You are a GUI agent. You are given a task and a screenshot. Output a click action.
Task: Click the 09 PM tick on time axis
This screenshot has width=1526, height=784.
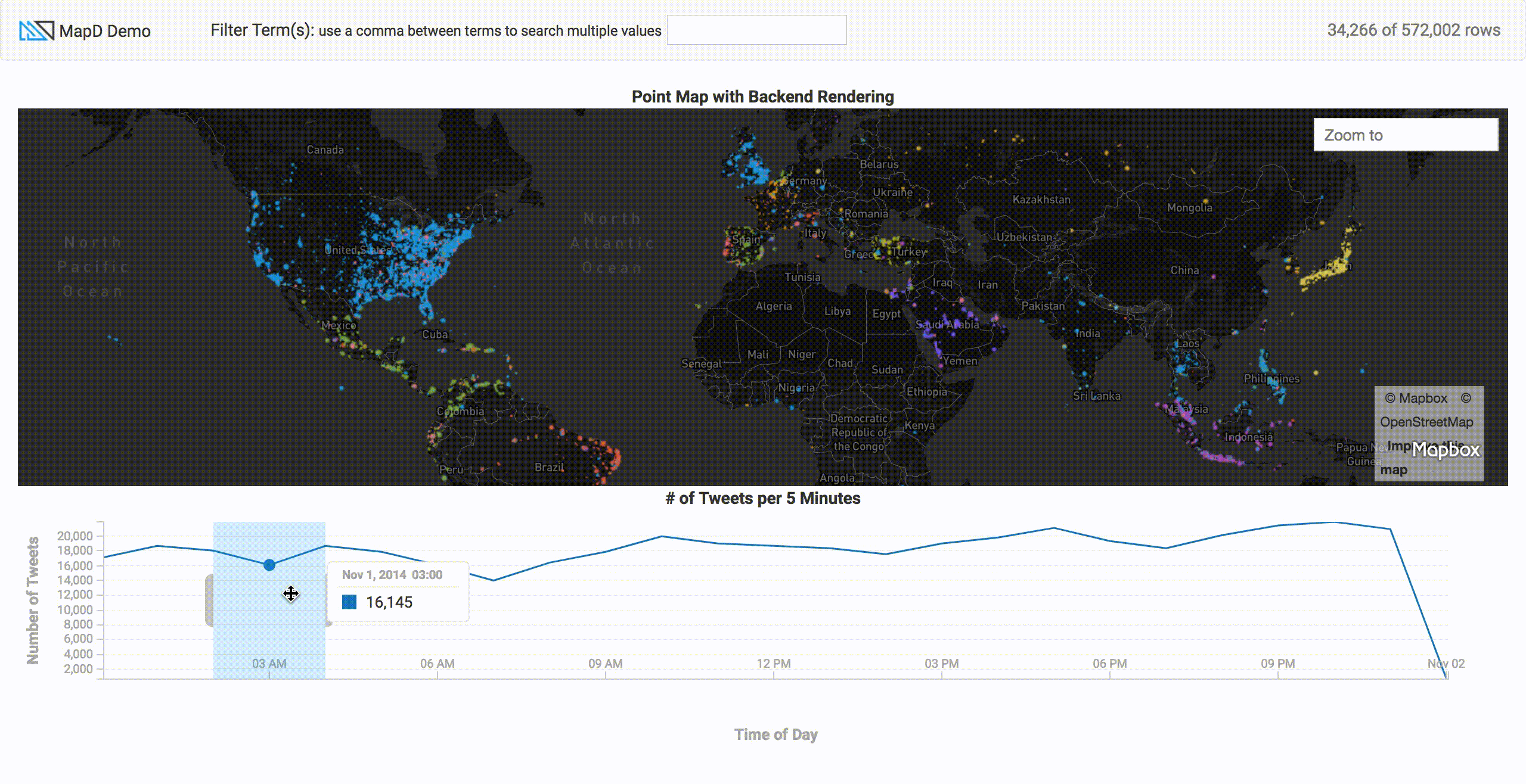pos(1277,664)
